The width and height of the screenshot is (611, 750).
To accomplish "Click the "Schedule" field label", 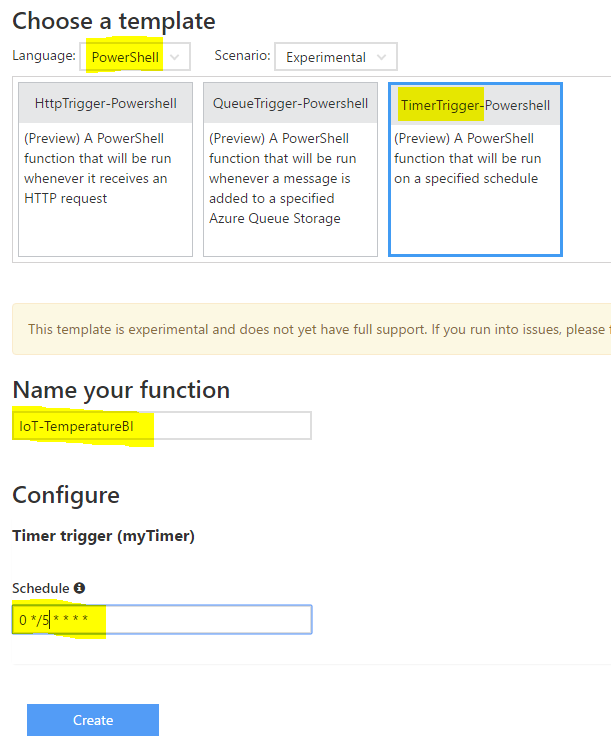I will click(40, 588).
